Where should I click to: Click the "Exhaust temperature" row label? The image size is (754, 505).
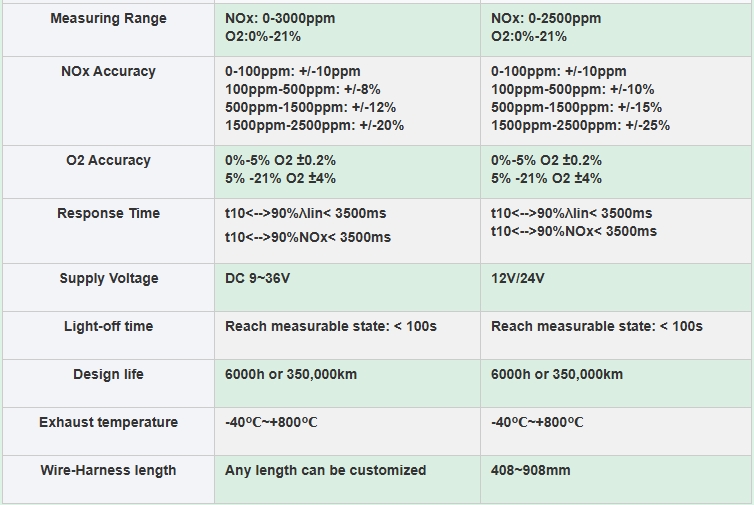pos(108,423)
